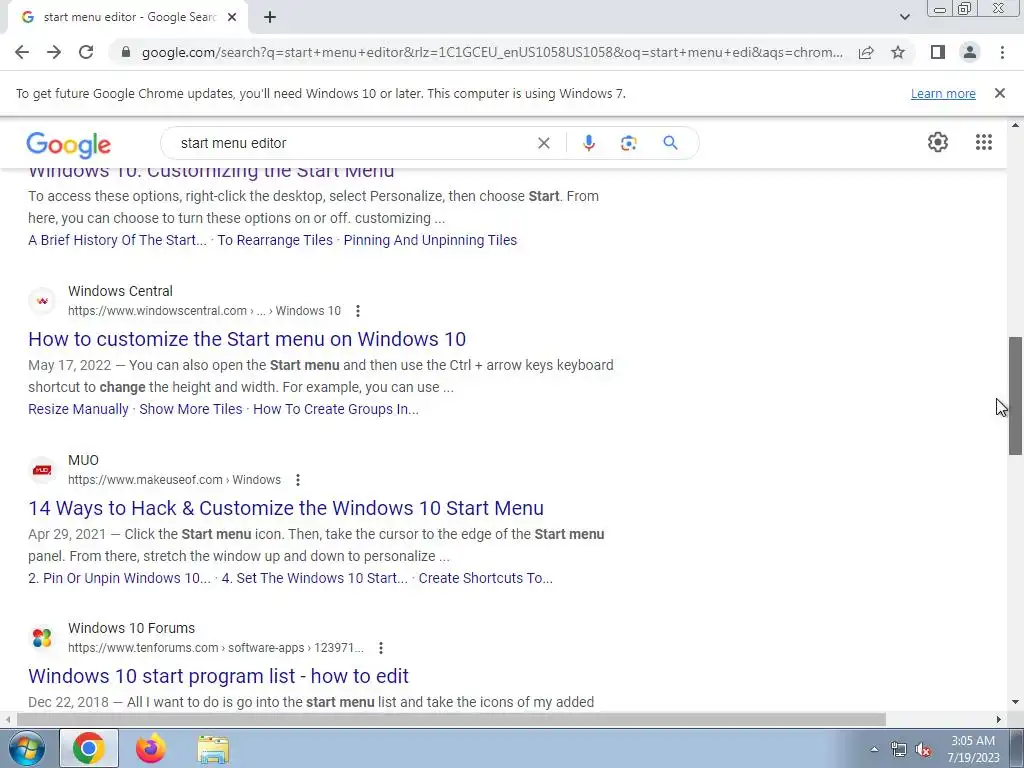Go back to the previous page

(x=22, y=52)
